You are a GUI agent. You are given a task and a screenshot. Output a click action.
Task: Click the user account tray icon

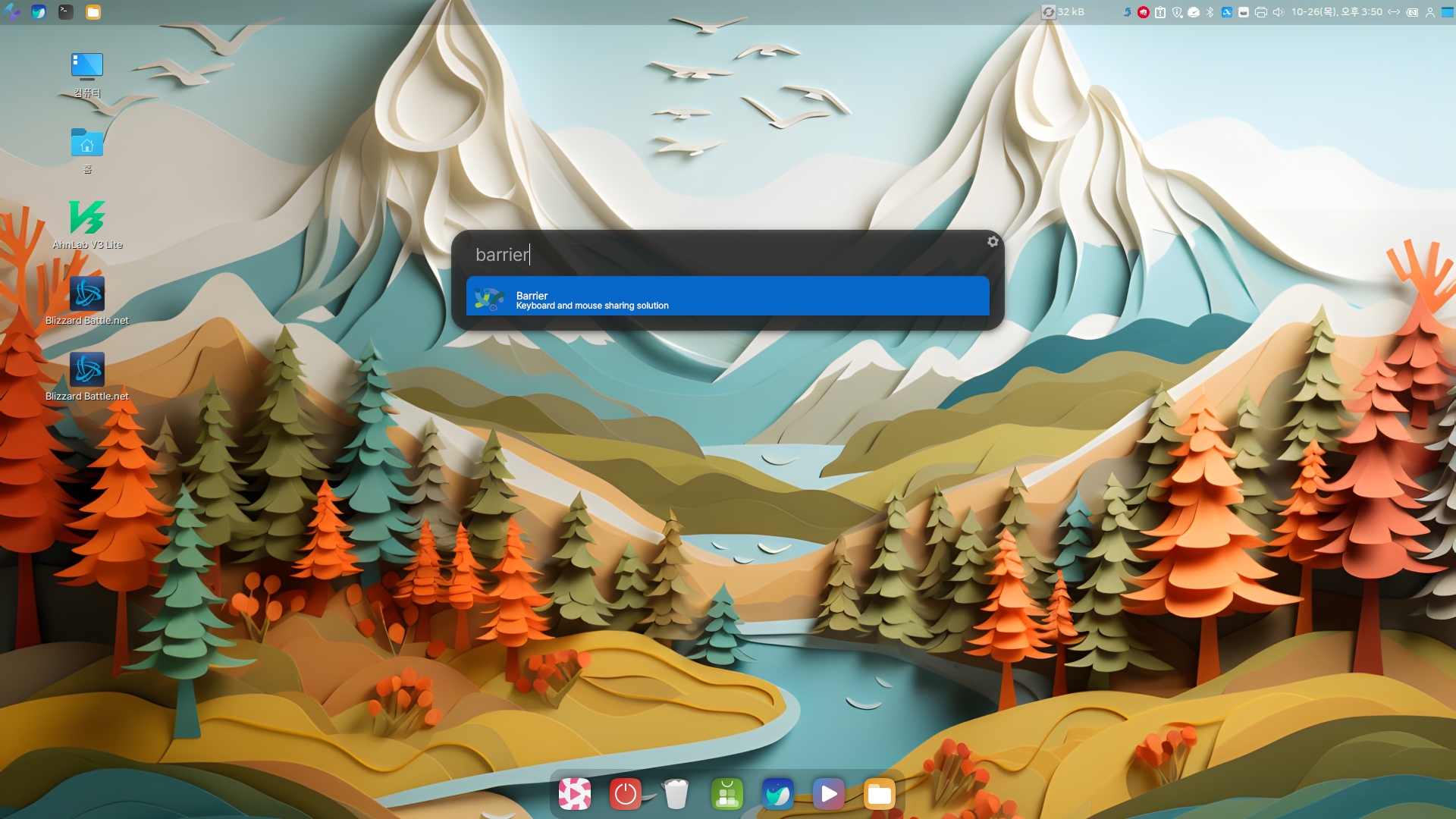pos(1430,12)
